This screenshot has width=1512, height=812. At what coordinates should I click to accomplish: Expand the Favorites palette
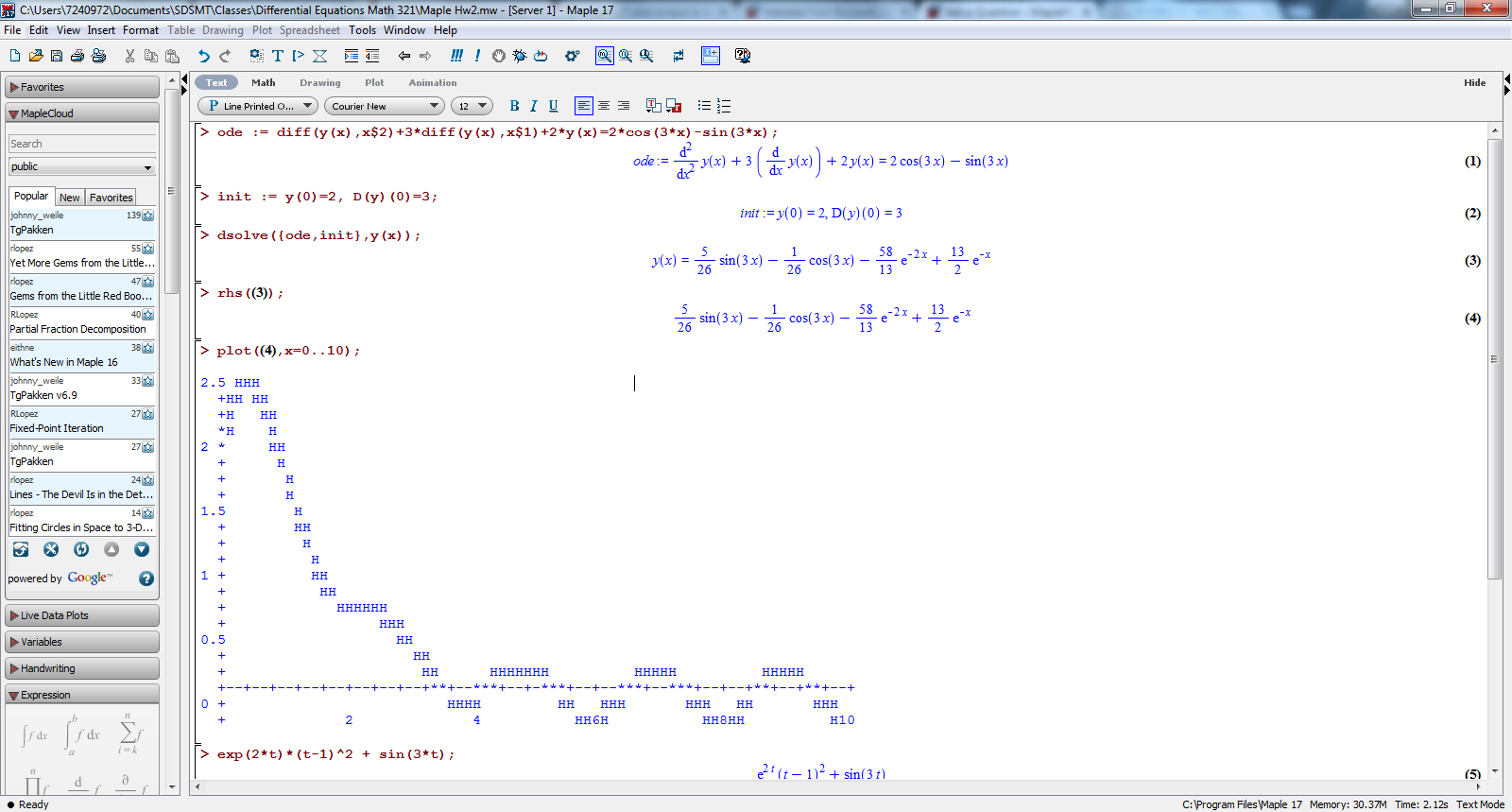pyautogui.click(x=82, y=87)
